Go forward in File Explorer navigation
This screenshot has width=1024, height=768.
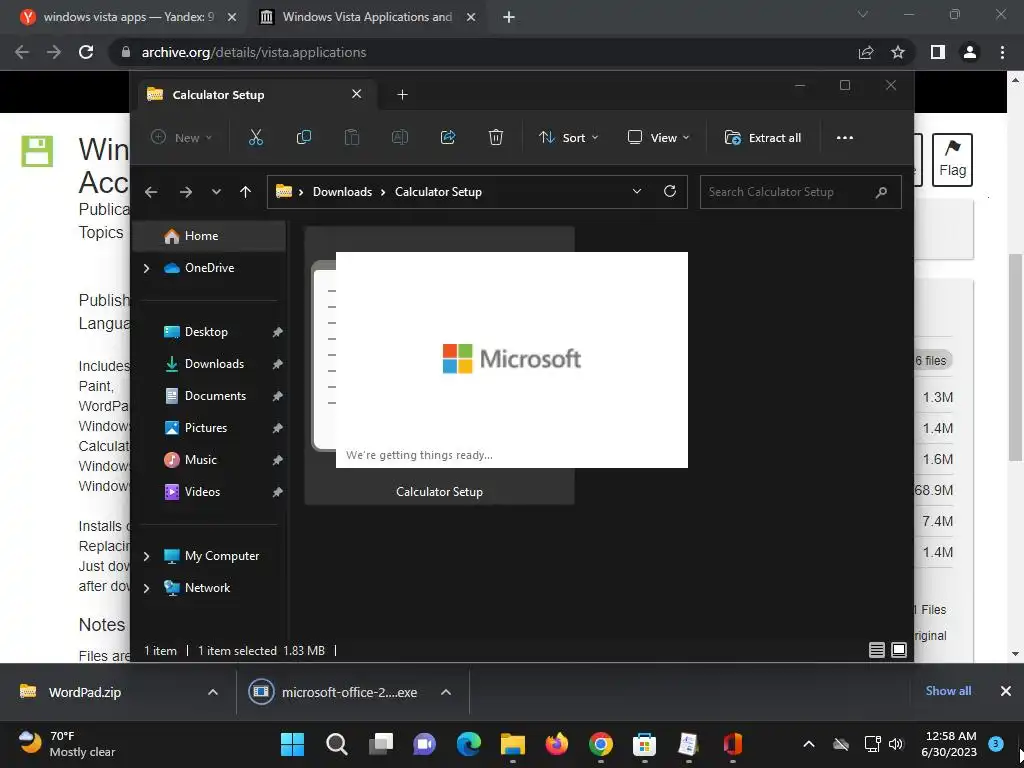(186, 192)
